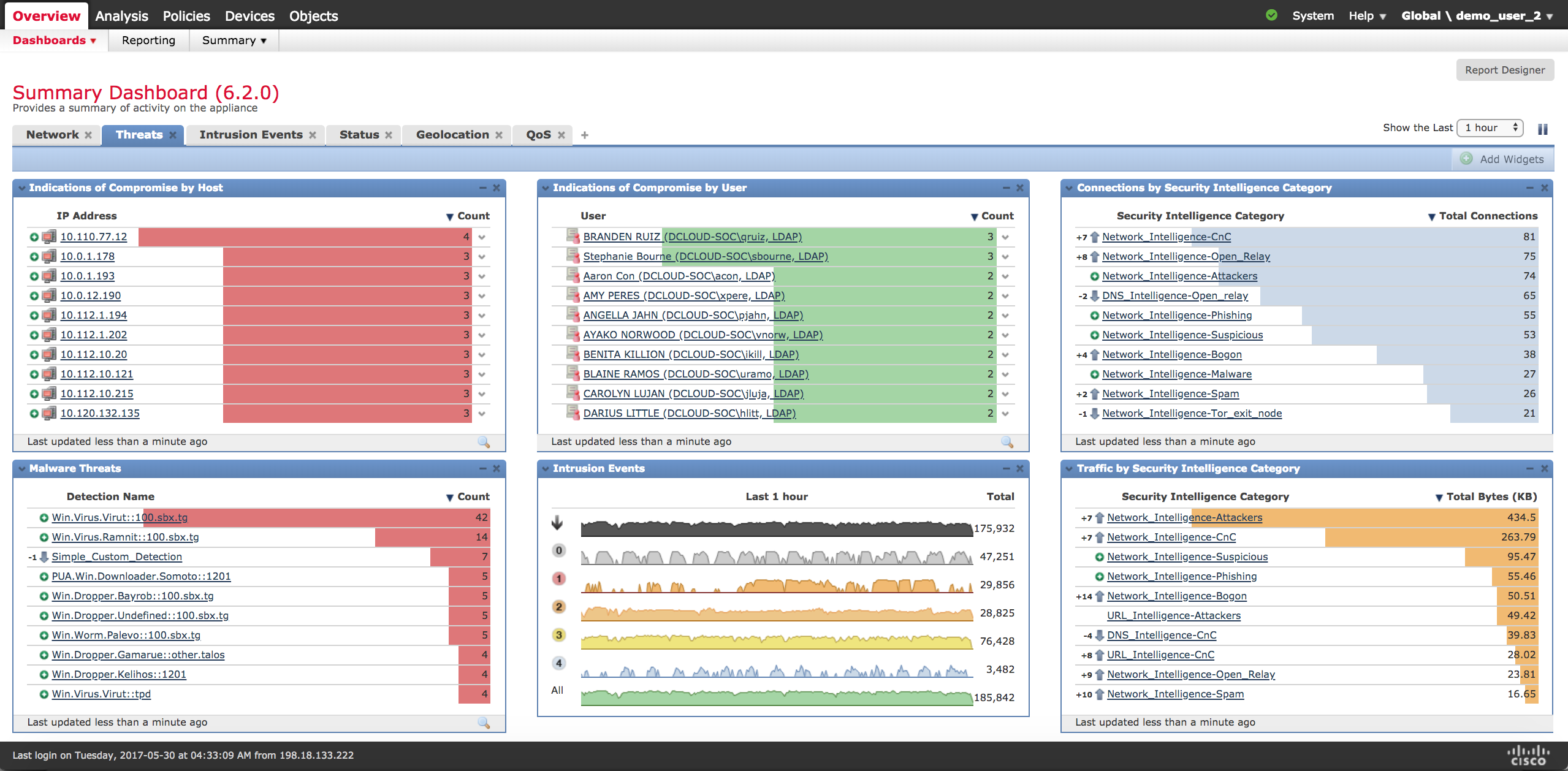
Task: Minimize the Intrusion Events widget
Action: click(1006, 469)
